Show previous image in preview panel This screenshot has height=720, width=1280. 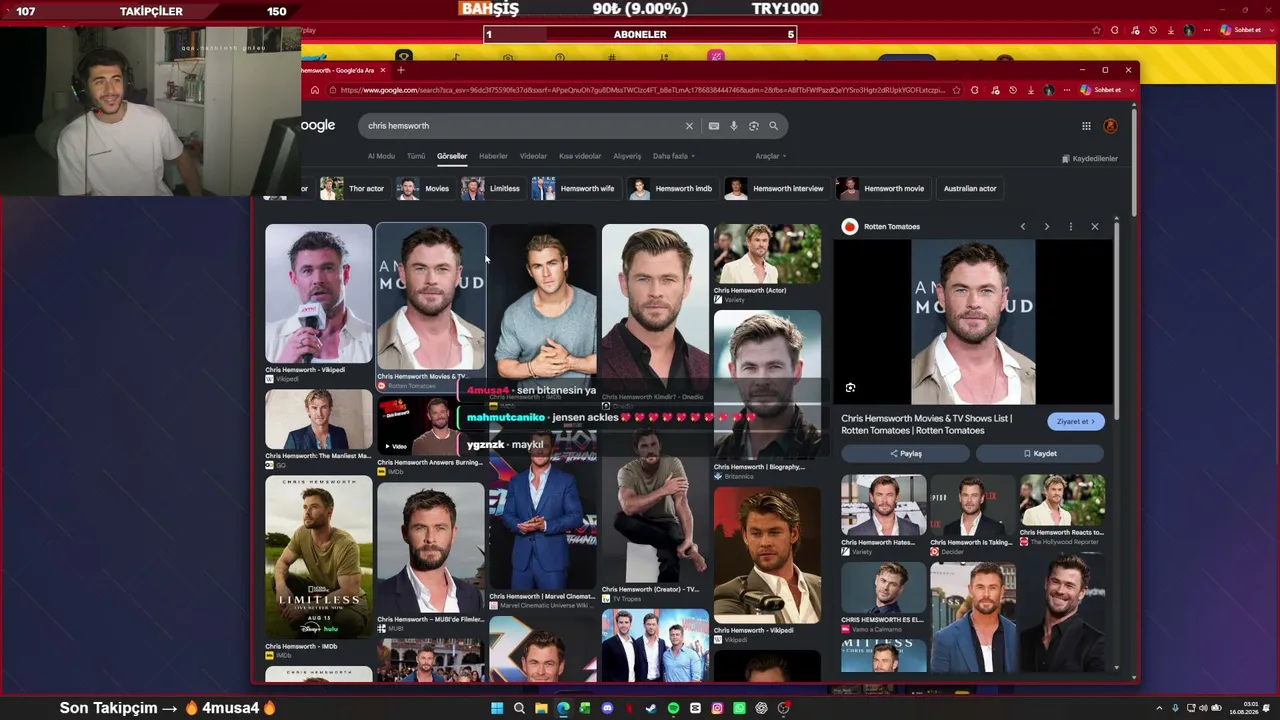(1023, 227)
